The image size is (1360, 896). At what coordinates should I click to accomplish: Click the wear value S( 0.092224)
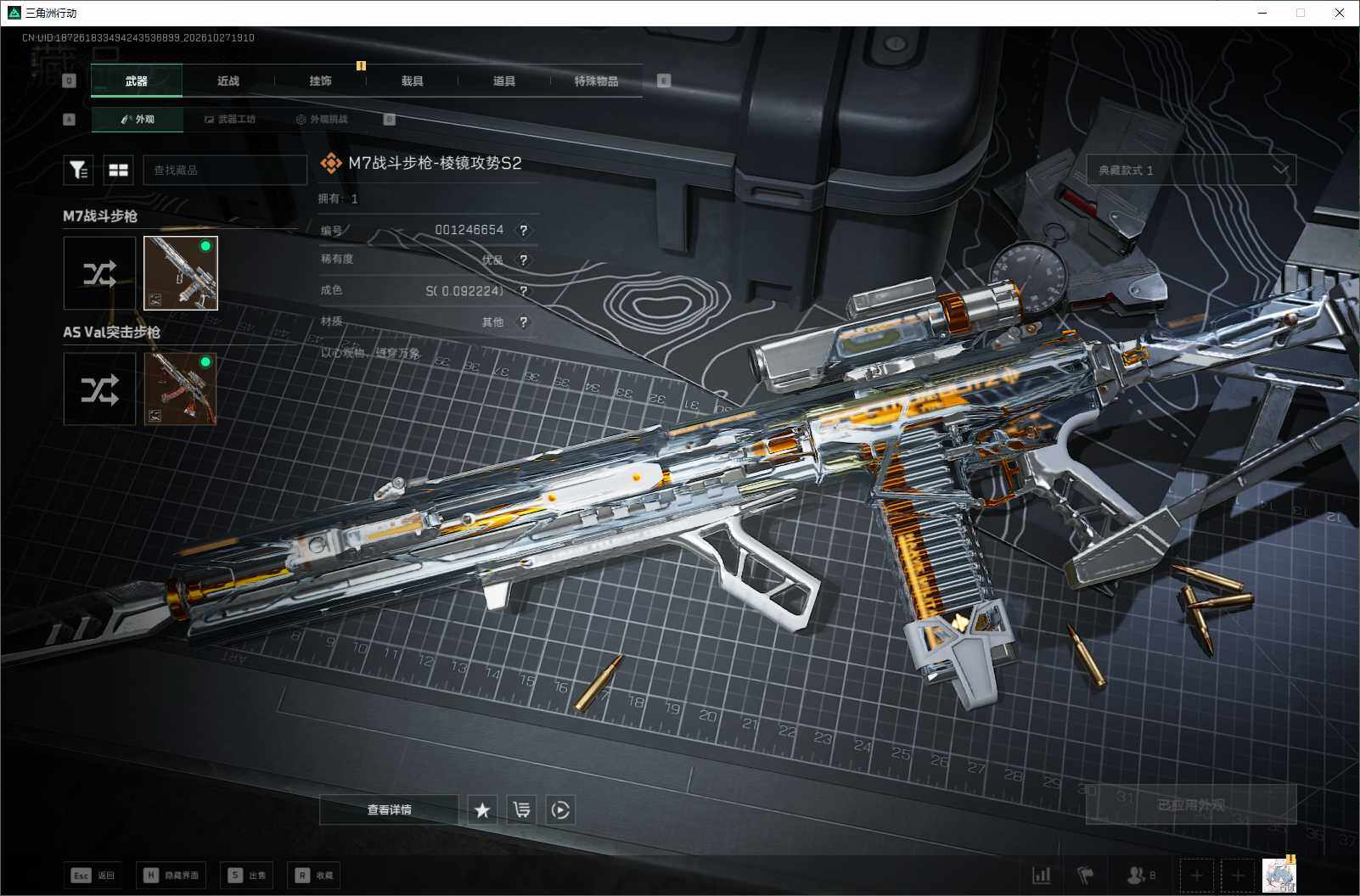pyautogui.click(x=464, y=291)
